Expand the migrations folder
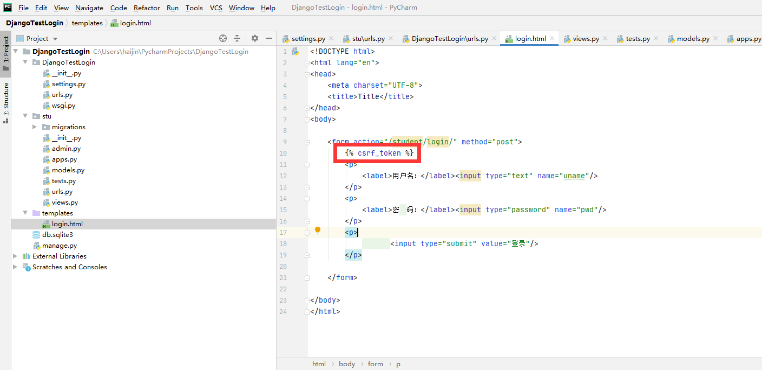 click(x=35, y=127)
